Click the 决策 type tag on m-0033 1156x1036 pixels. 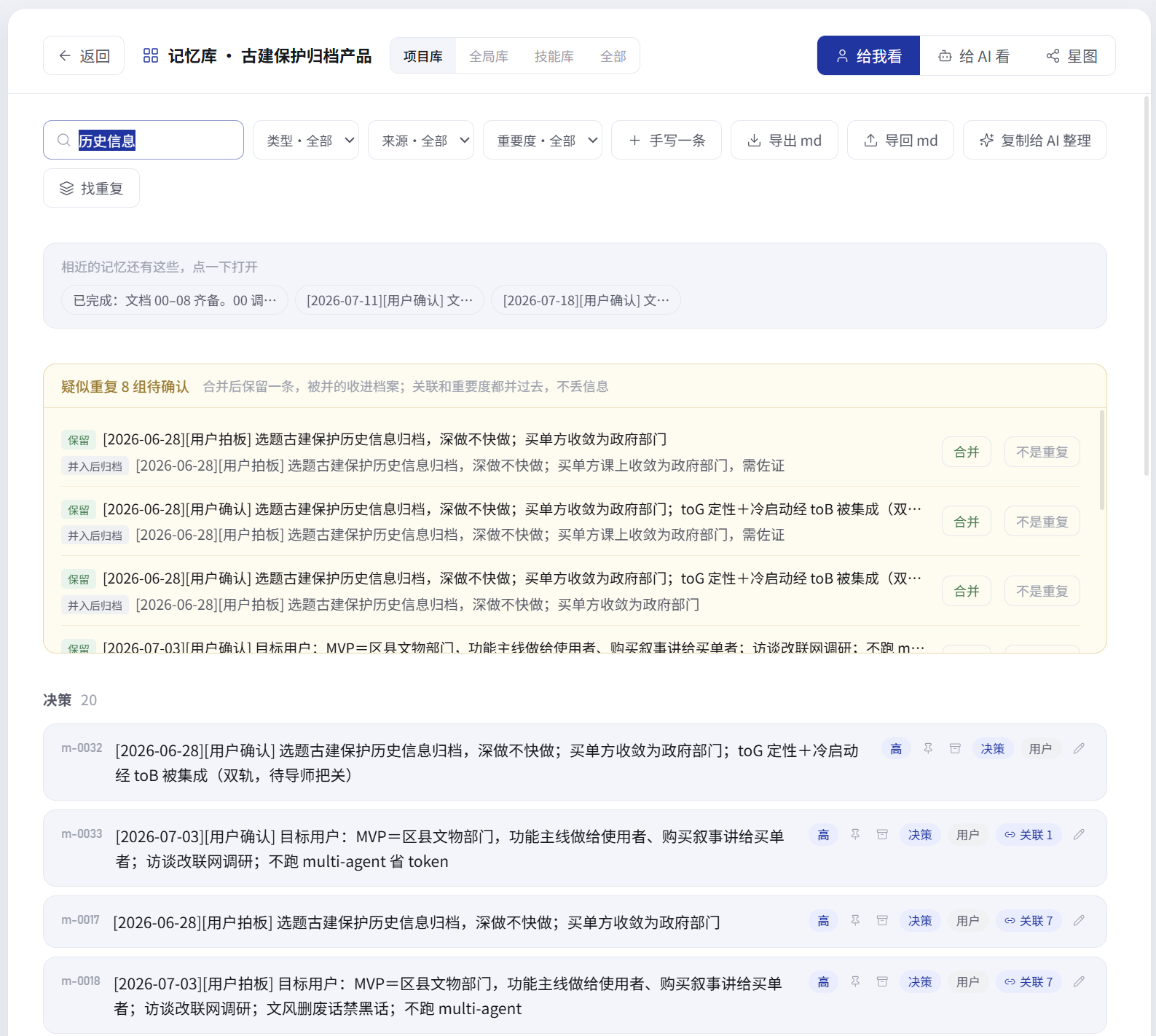point(919,835)
